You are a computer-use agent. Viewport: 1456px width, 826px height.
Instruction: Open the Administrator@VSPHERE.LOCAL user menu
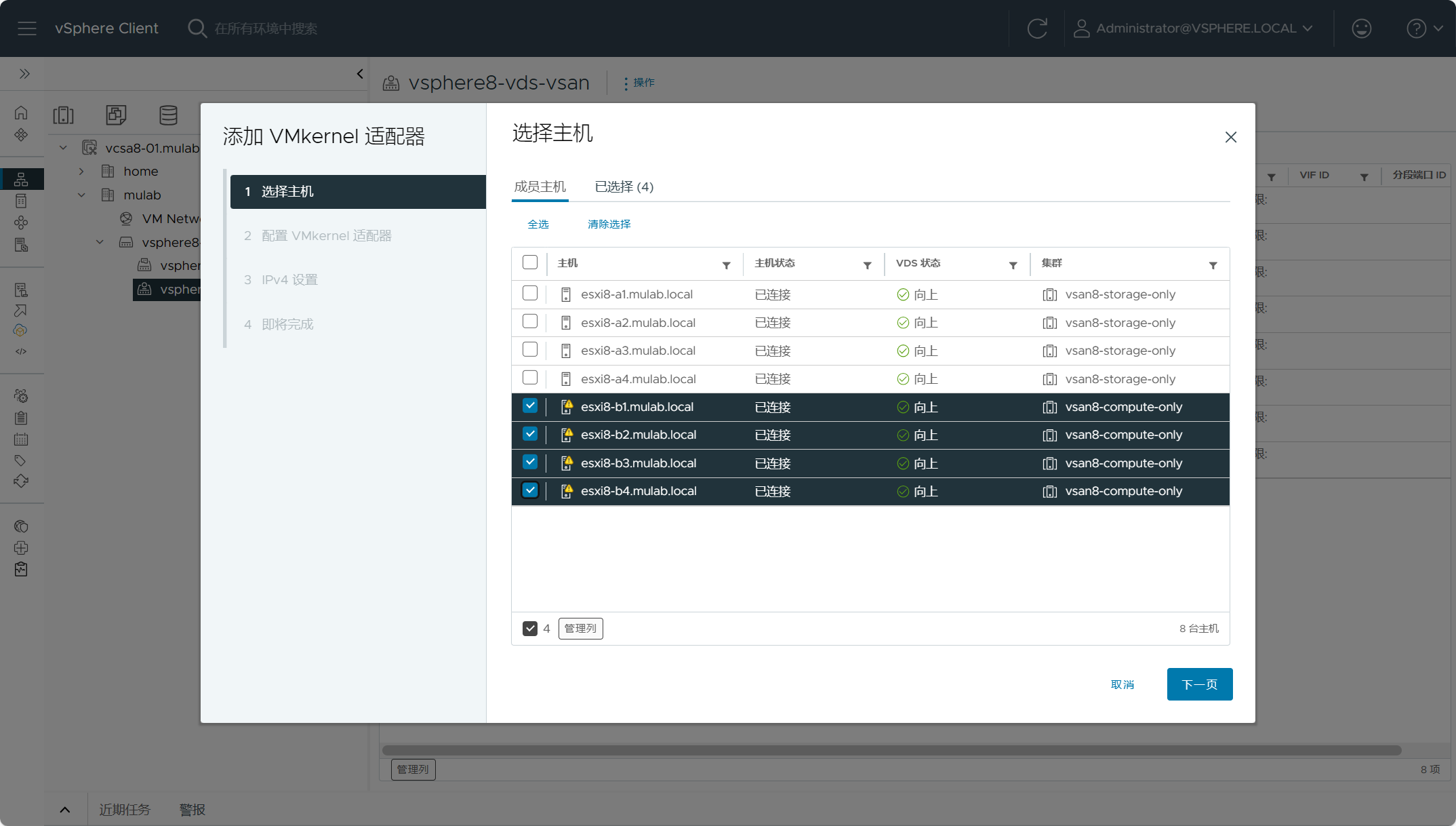(x=1193, y=28)
